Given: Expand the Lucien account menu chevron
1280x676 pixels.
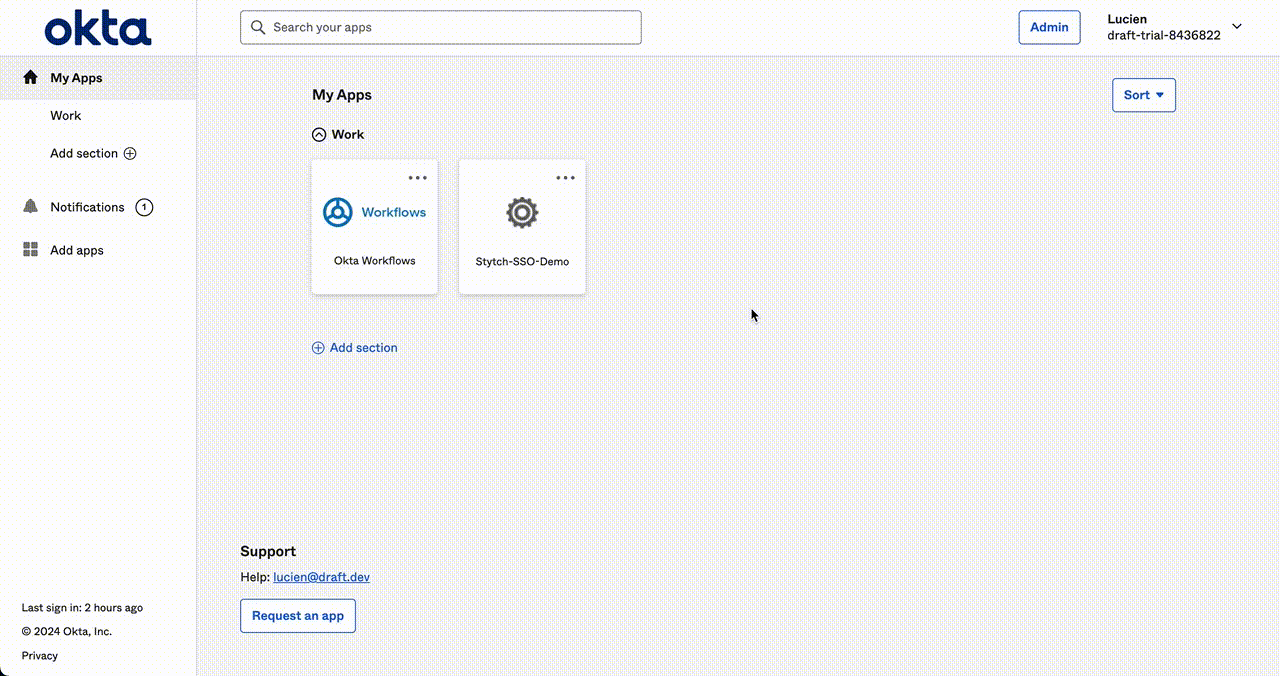Looking at the screenshot, I should tap(1237, 27).
